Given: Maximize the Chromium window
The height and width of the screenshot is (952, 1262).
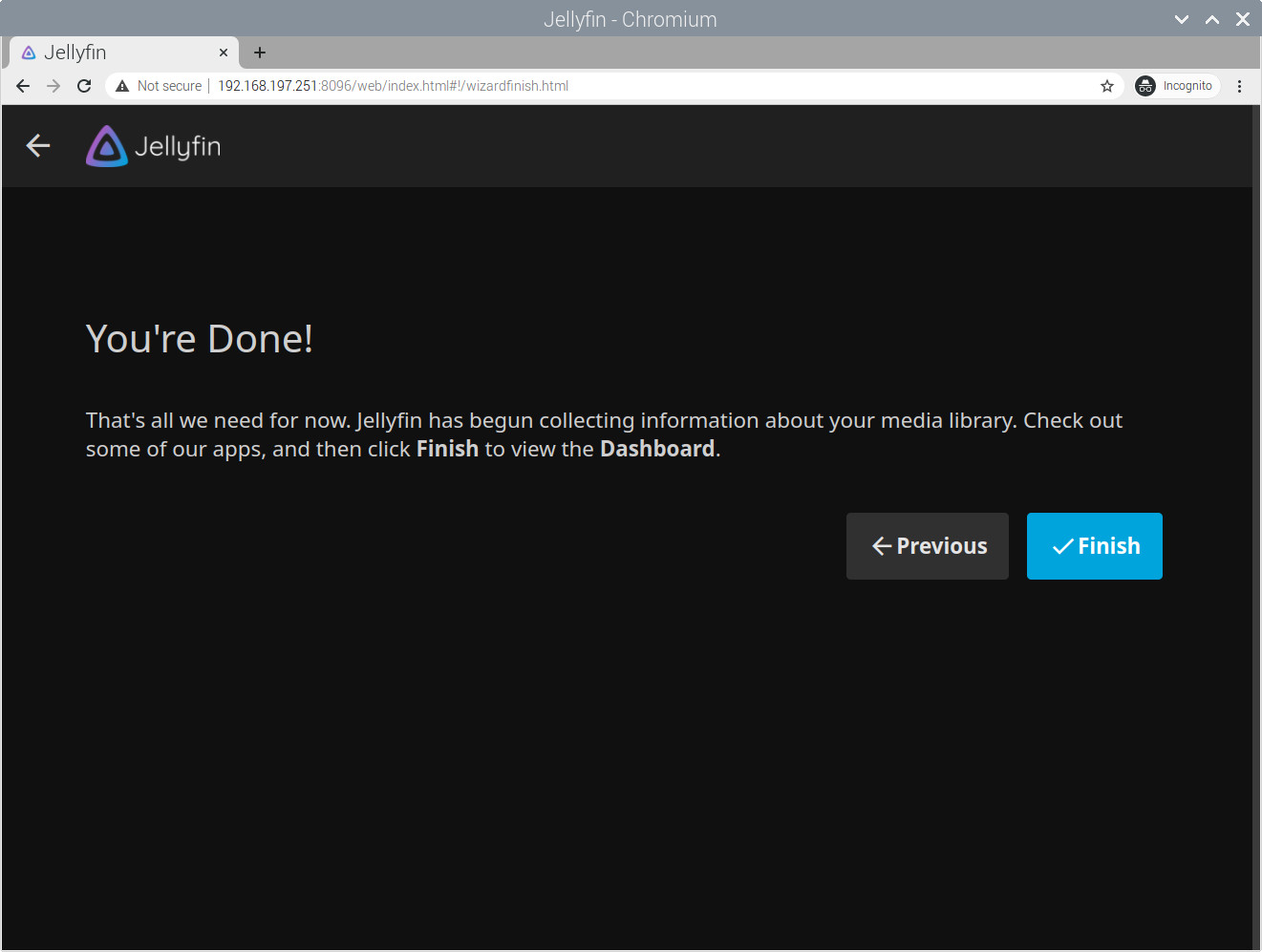Looking at the screenshot, I should [1212, 19].
